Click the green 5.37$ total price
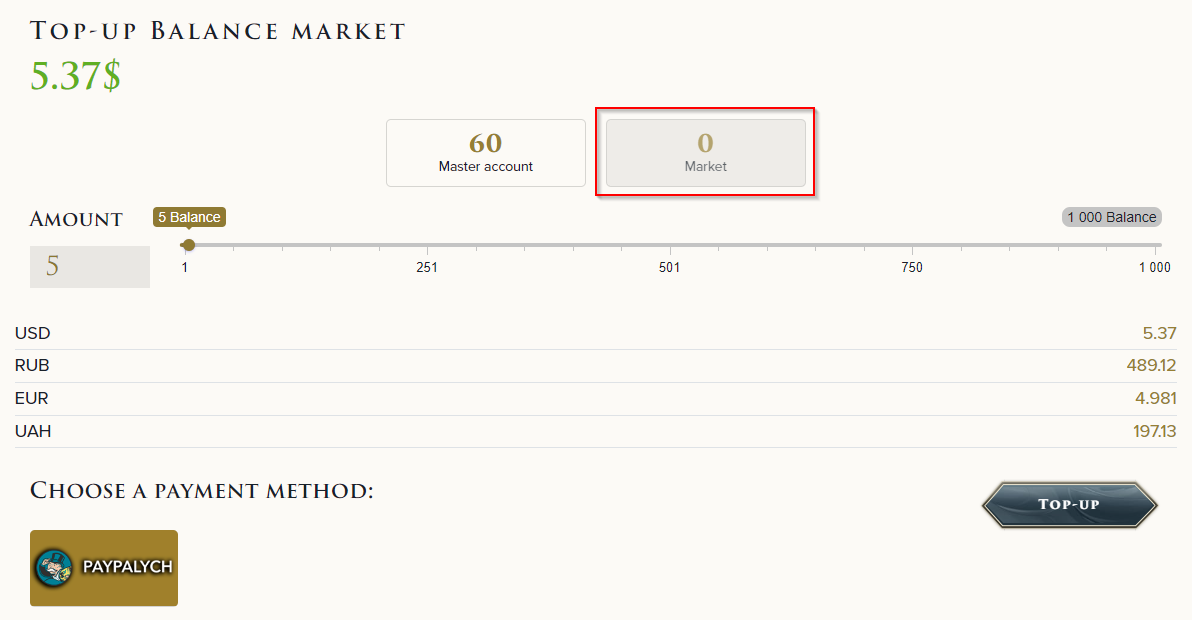Image resolution: width=1192 pixels, height=620 pixels. tap(75, 76)
